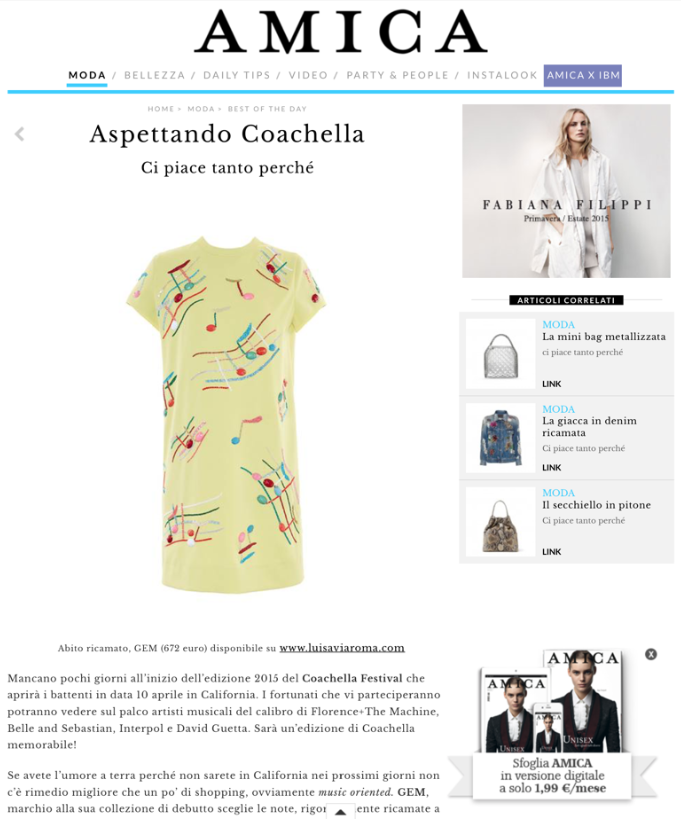The width and height of the screenshot is (681, 819).
Task: Select the MODA navigation tab
Action: [87, 75]
